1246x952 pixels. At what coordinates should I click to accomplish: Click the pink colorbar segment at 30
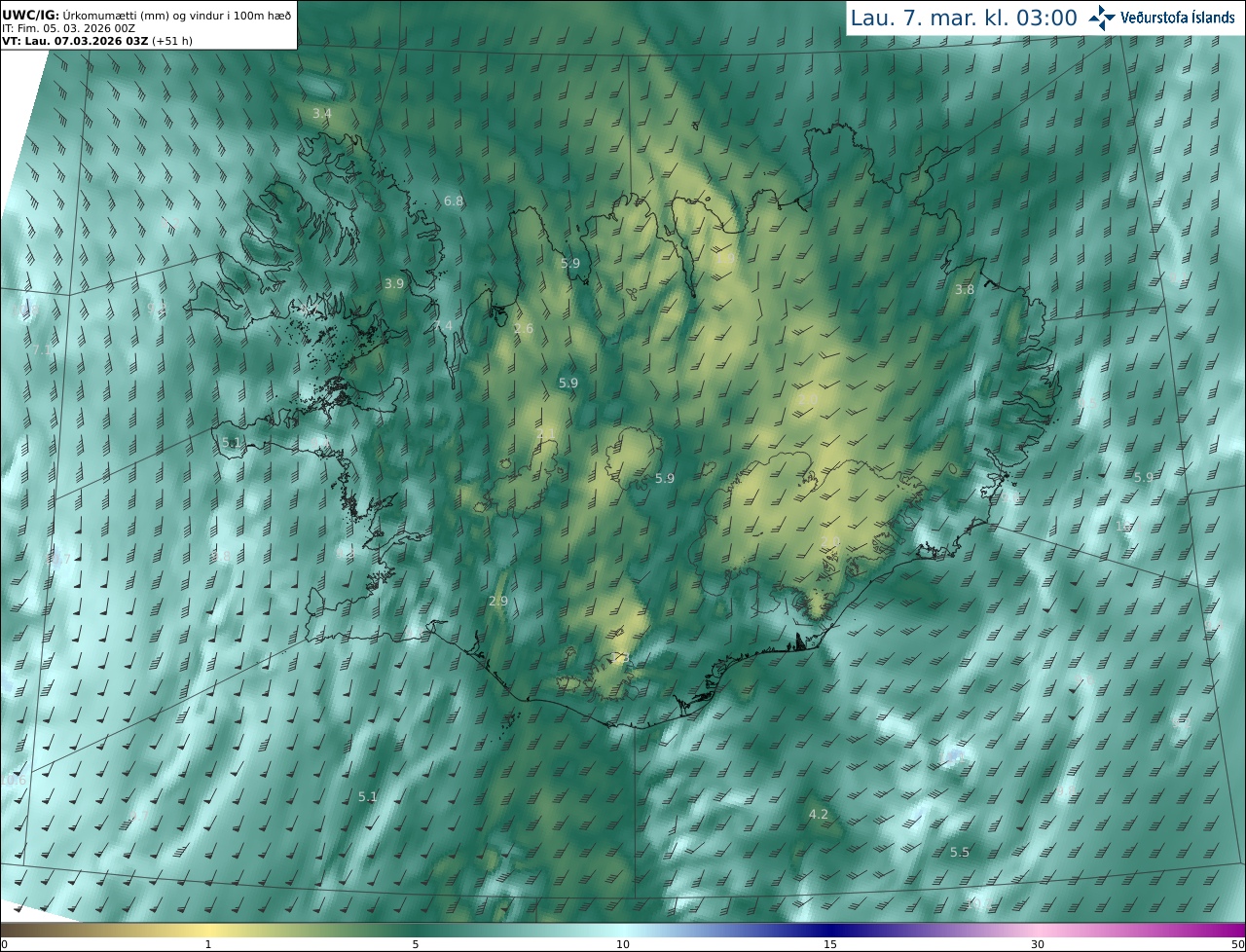1038,930
